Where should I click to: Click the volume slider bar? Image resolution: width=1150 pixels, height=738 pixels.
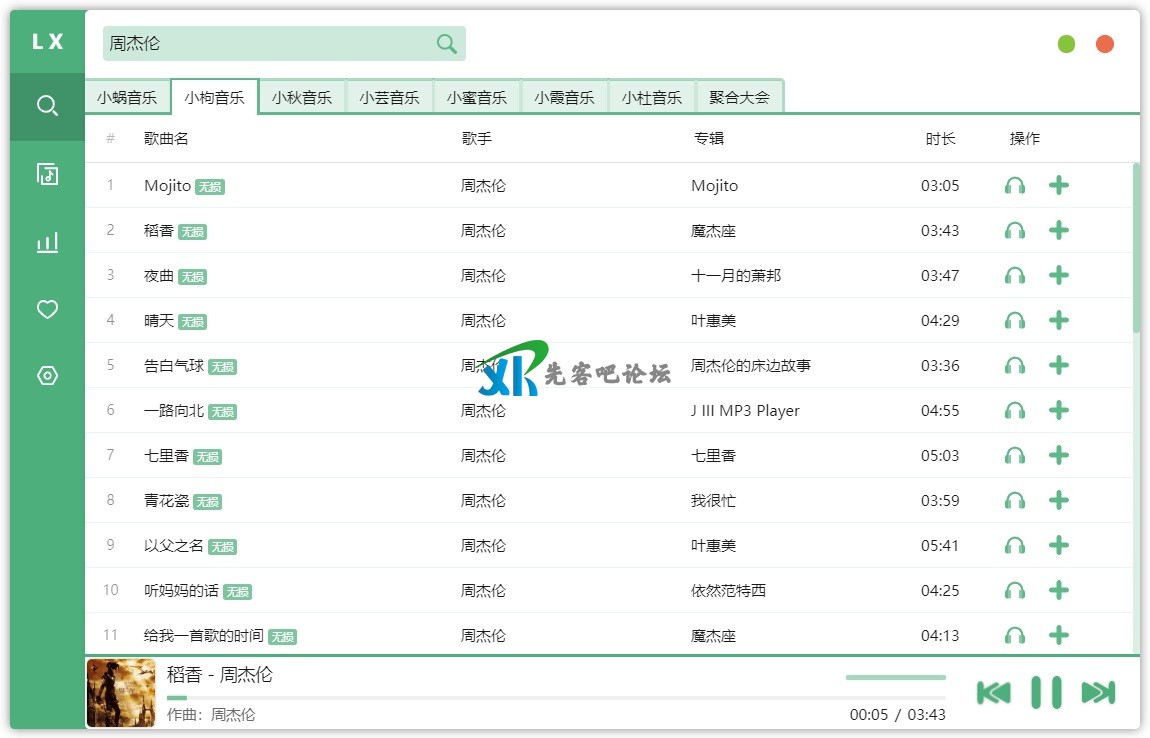pos(895,678)
